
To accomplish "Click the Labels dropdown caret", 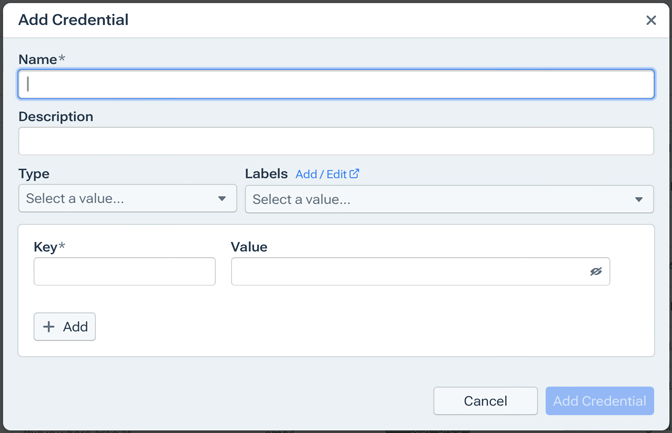I will (639, 200).
